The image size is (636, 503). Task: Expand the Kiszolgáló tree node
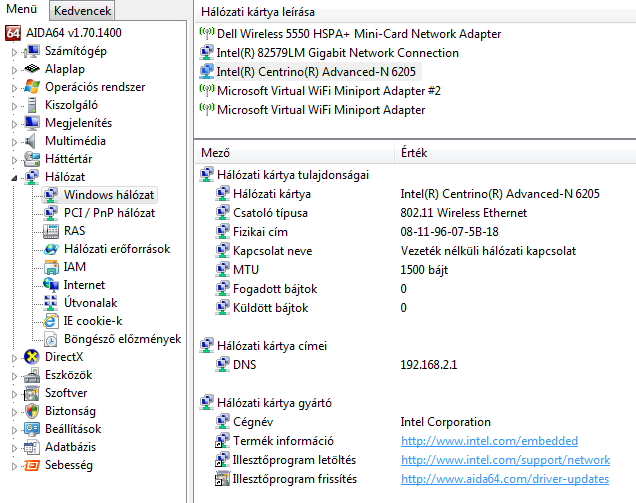(x=15, y=106)
